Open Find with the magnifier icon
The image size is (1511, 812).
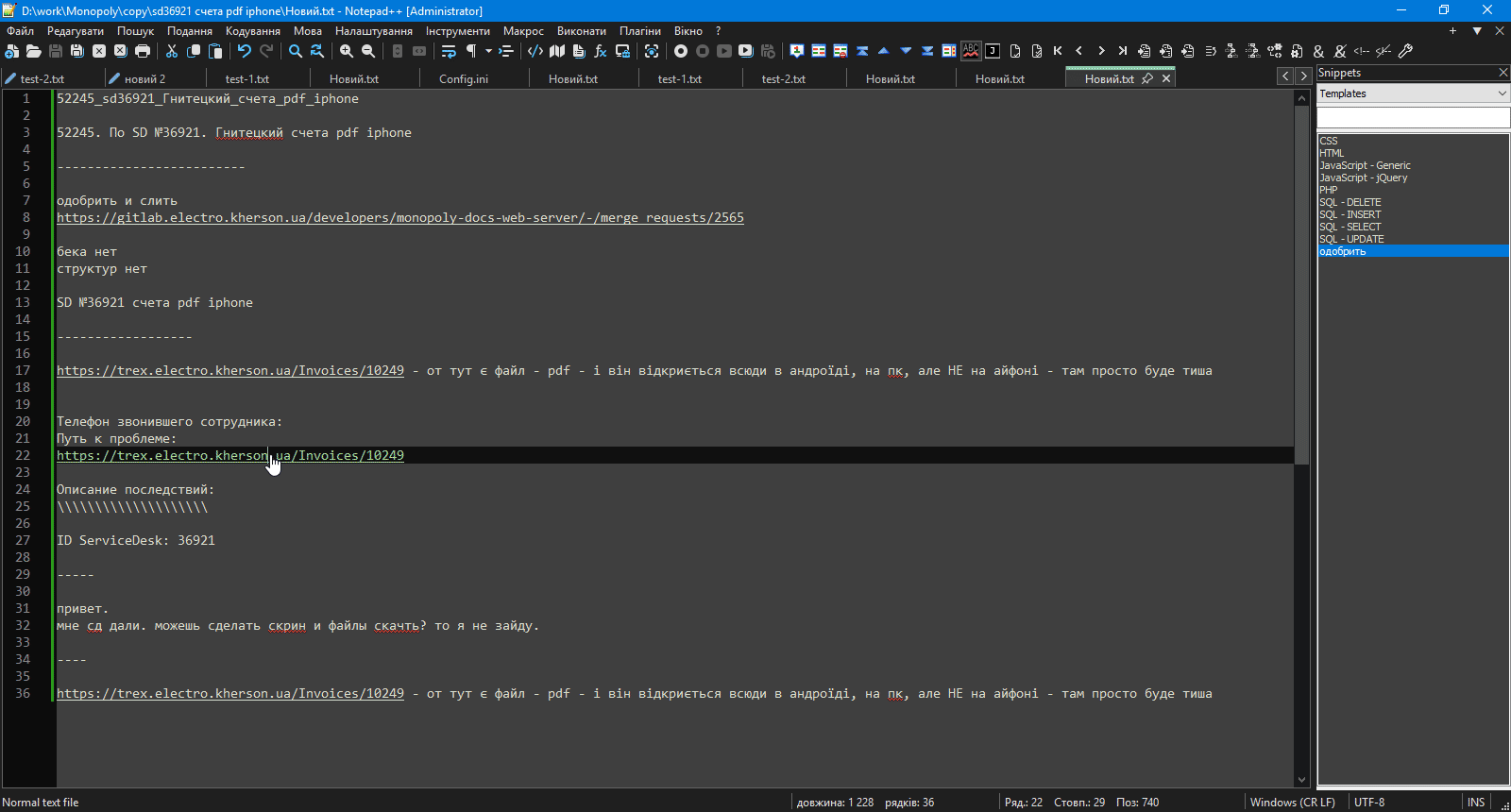tap(296, 51)
